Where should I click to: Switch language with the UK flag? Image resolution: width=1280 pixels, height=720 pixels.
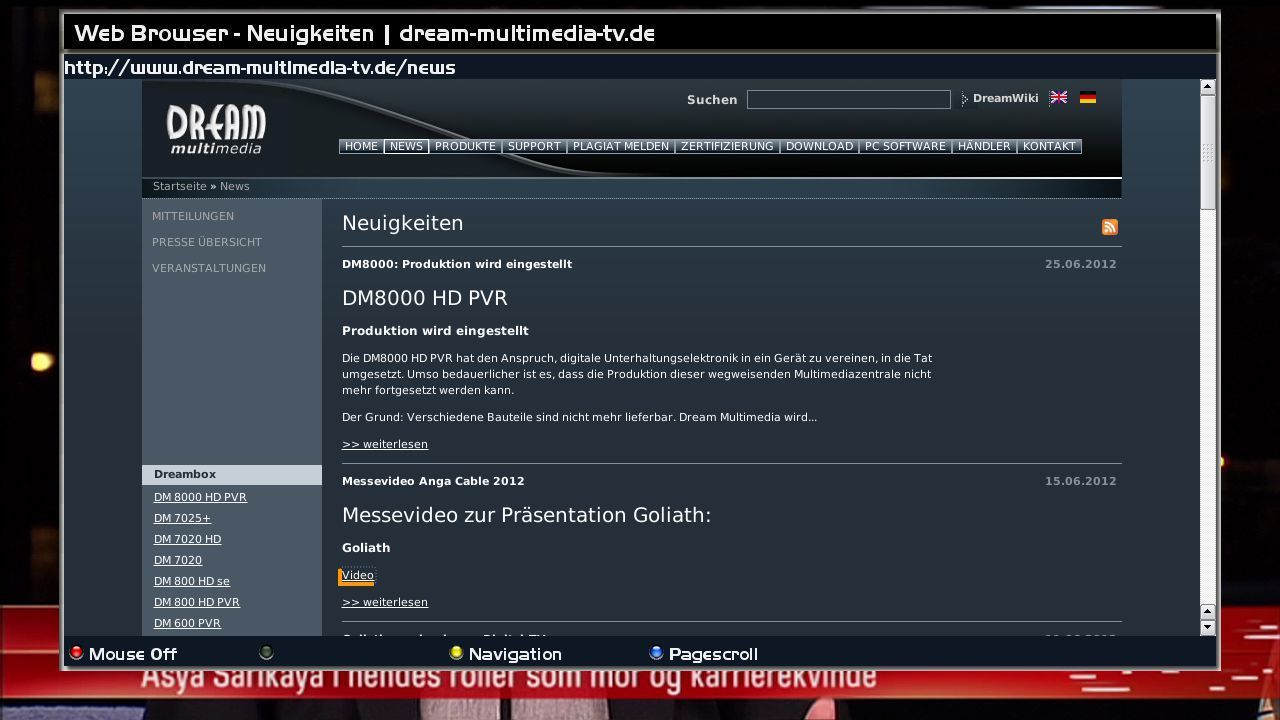coord(1058,98)
